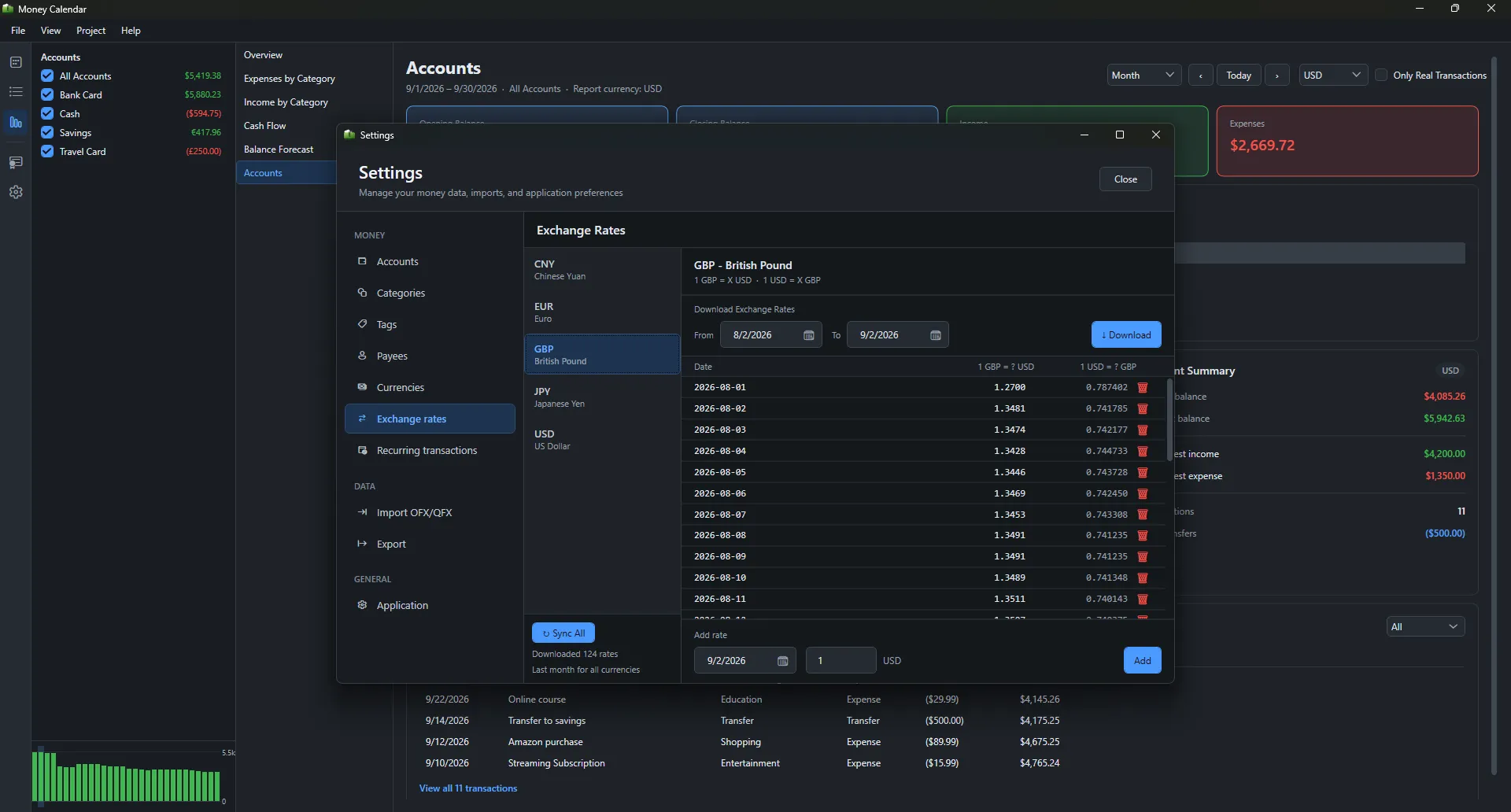Toggle the All Accounts checkbox
The height and width of the screenshot is (812, 1511).
coord(47,76)
